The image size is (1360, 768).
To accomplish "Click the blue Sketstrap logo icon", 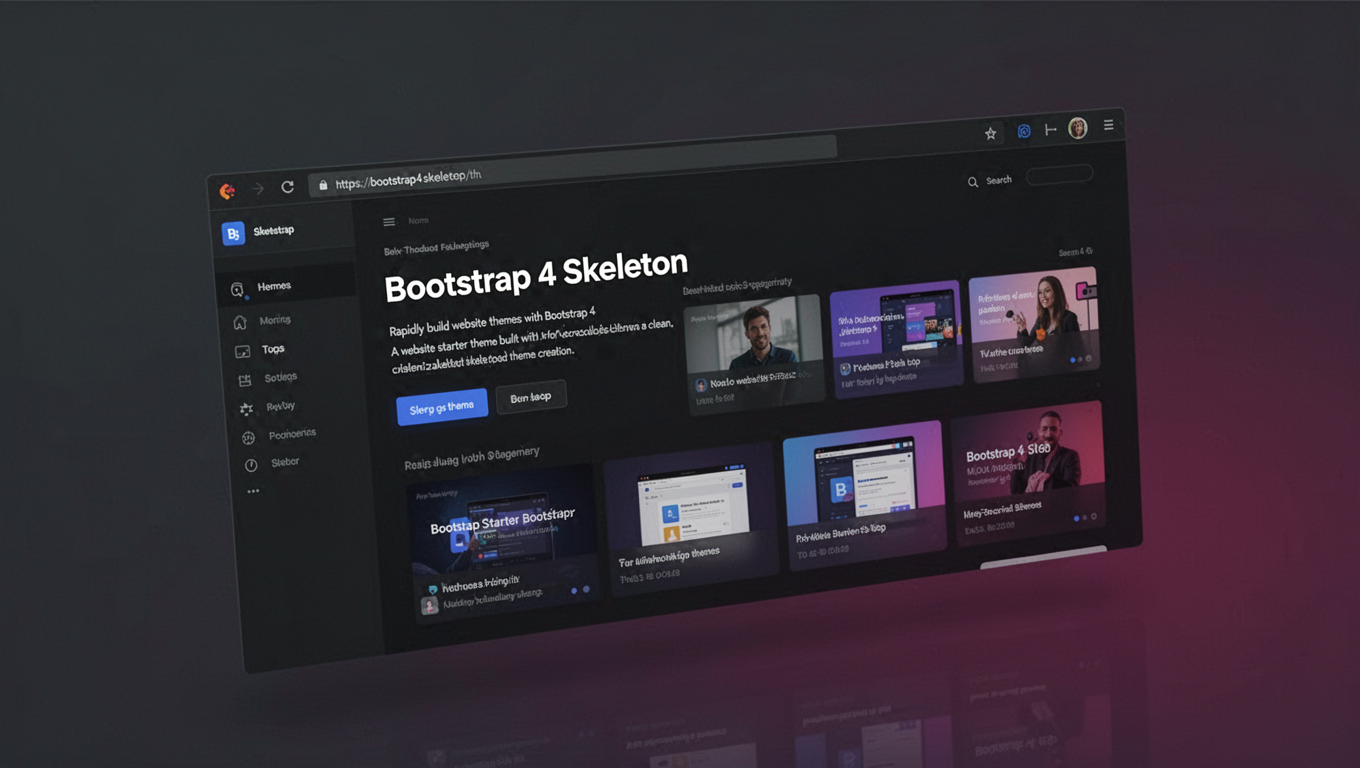I will click(x=233, y=233).
